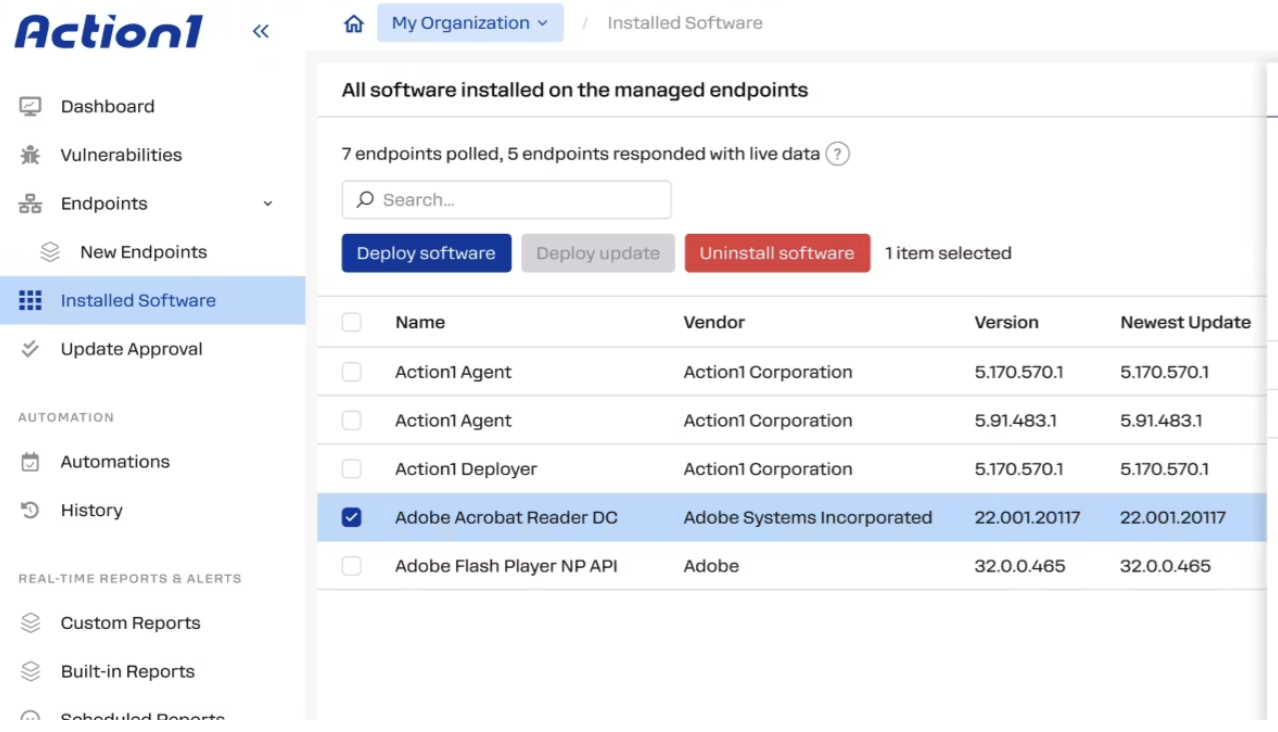Open Endpoints in the sidebar

[104, 204]
